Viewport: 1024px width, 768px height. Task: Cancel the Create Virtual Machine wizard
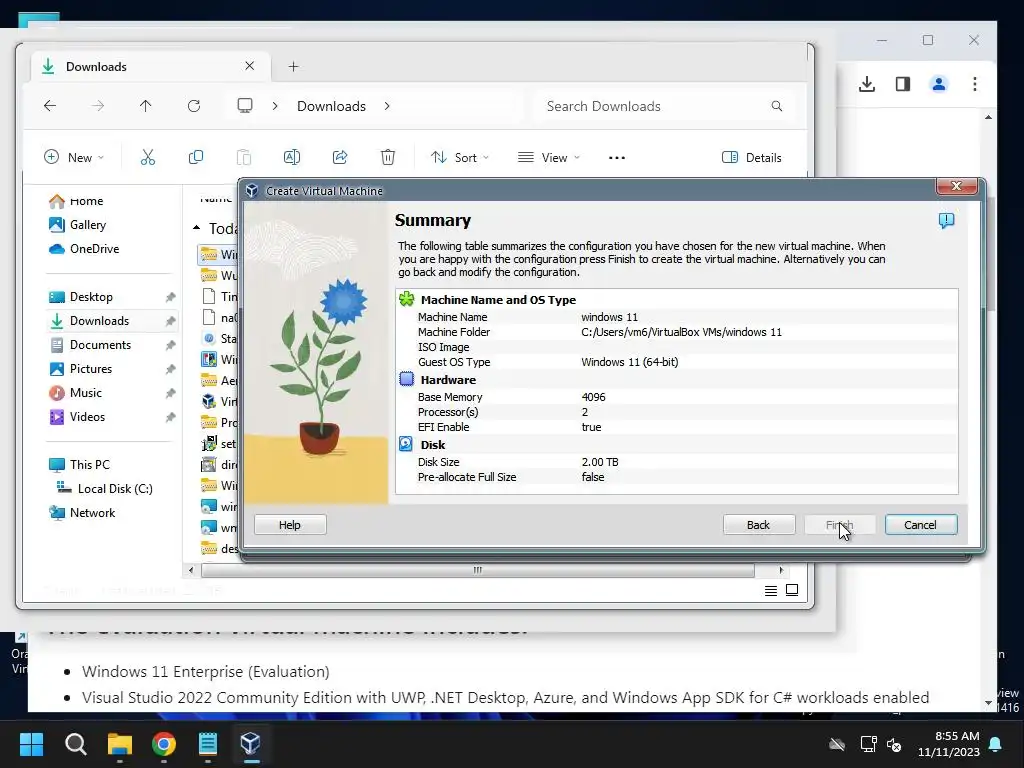tap(921, 525)
